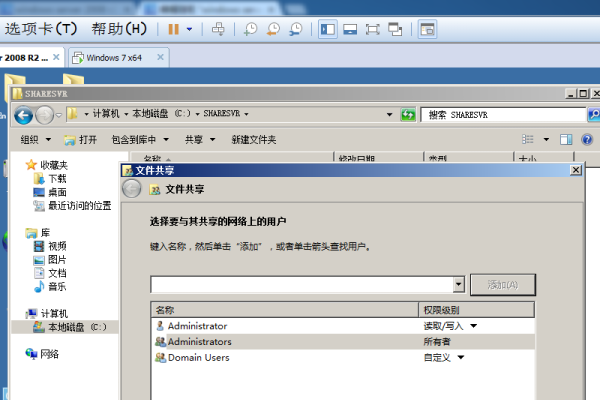The height and width of the screenshot is (400, 600).
Task: Open the dropdown arrow next to pause icon
Action: (189, 29)
